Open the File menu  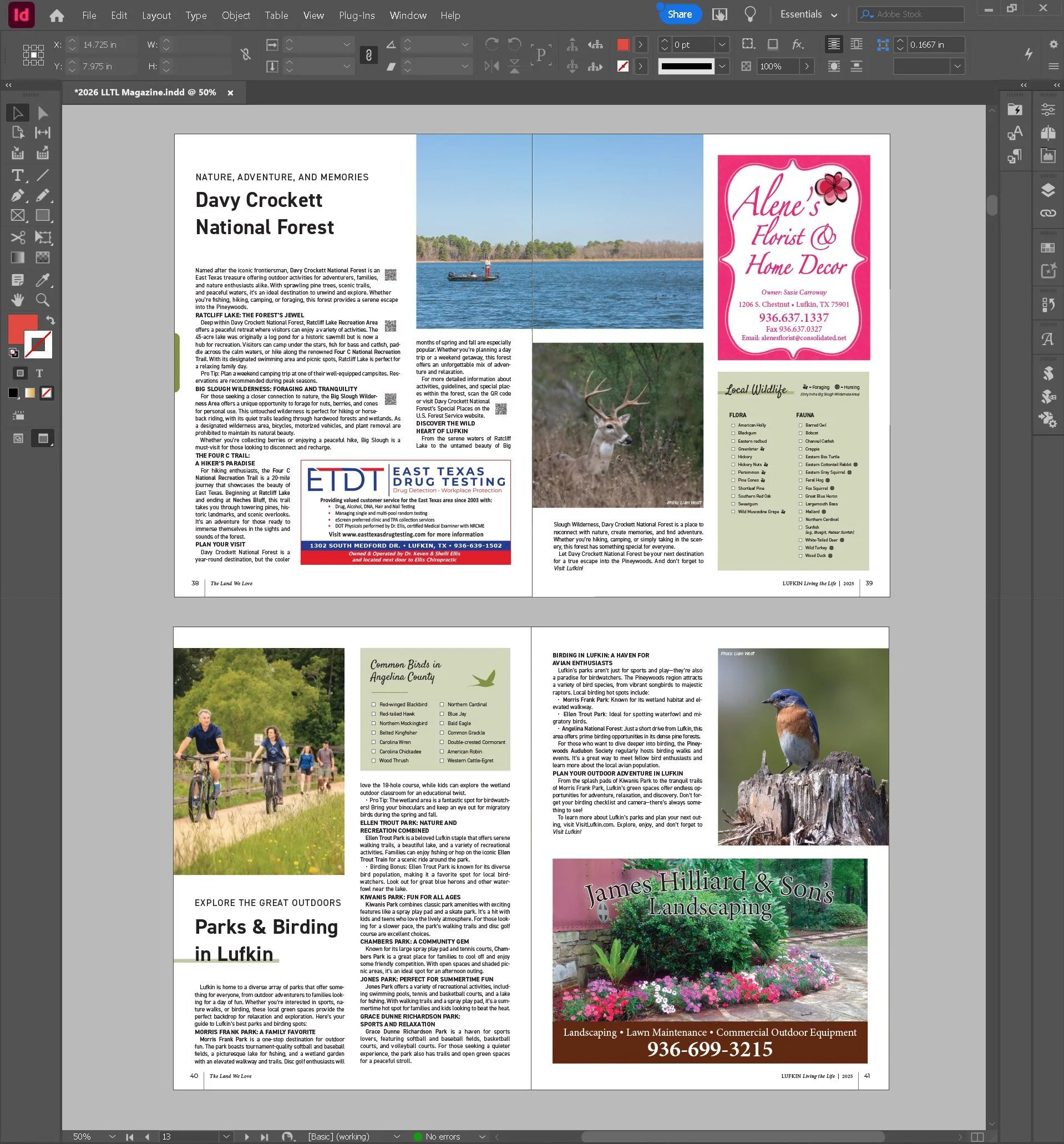coord(89,16)
